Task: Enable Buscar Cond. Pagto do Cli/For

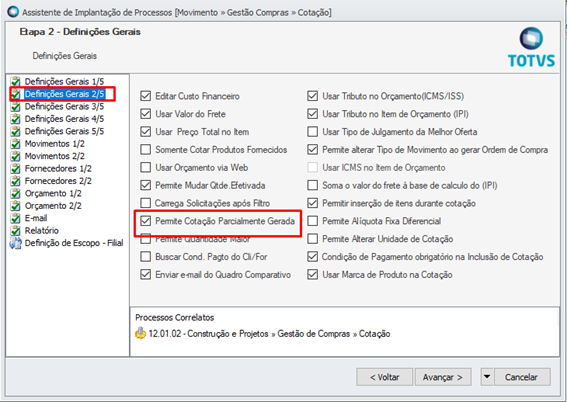Action: point(145,257)
